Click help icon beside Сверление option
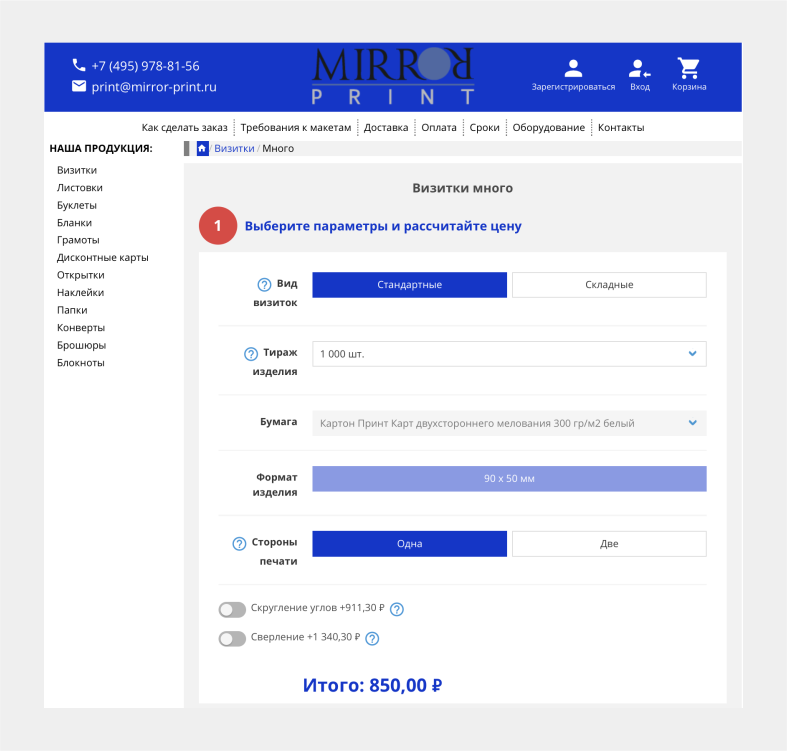 (x=373, y=638)
